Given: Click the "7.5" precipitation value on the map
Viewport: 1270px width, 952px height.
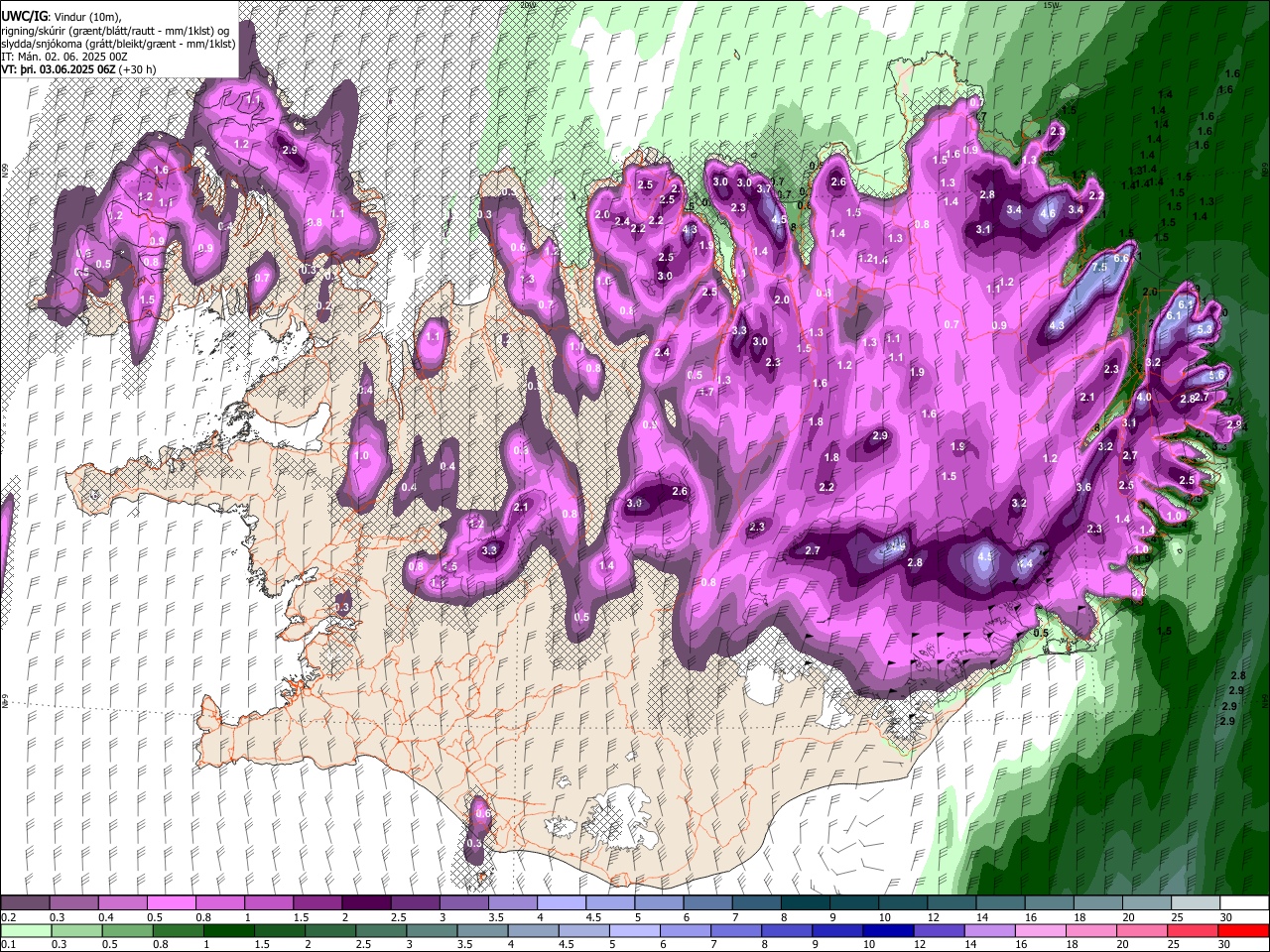Looking at the screenshot, I should coord(1099,268).
